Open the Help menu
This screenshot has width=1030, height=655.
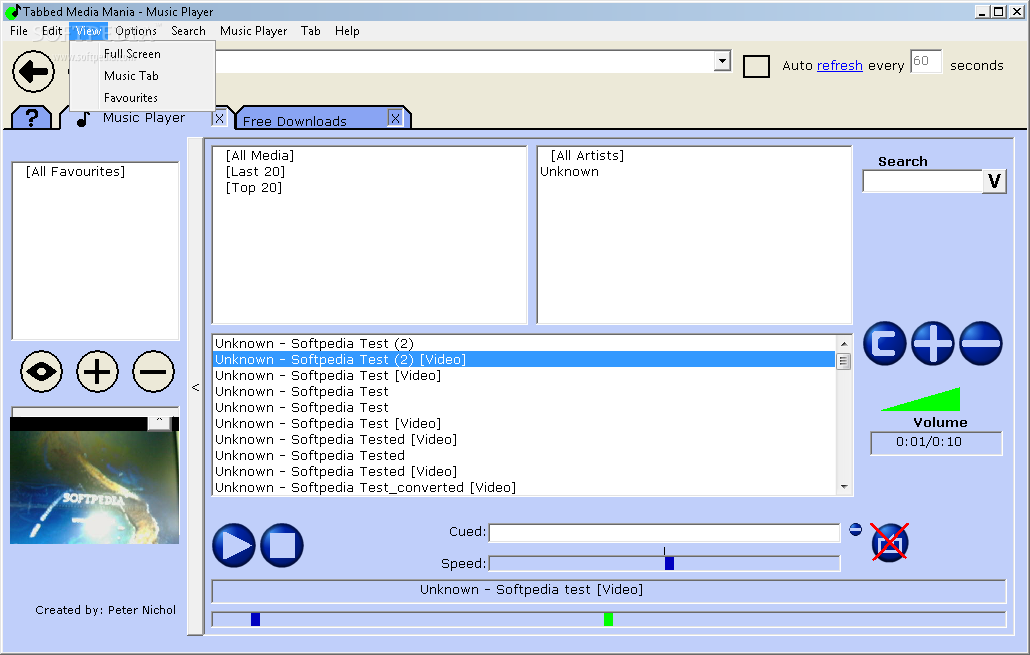click(347, 31)
